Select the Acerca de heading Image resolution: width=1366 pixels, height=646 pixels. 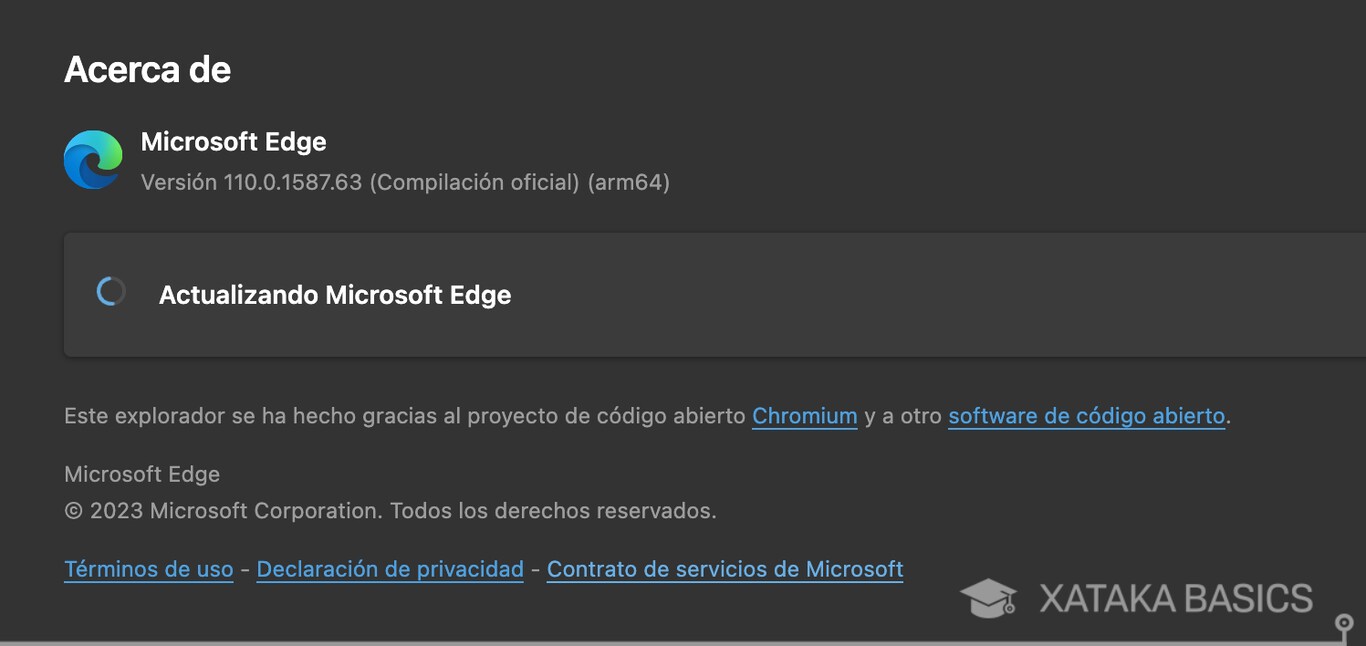(x=147, y=68)
